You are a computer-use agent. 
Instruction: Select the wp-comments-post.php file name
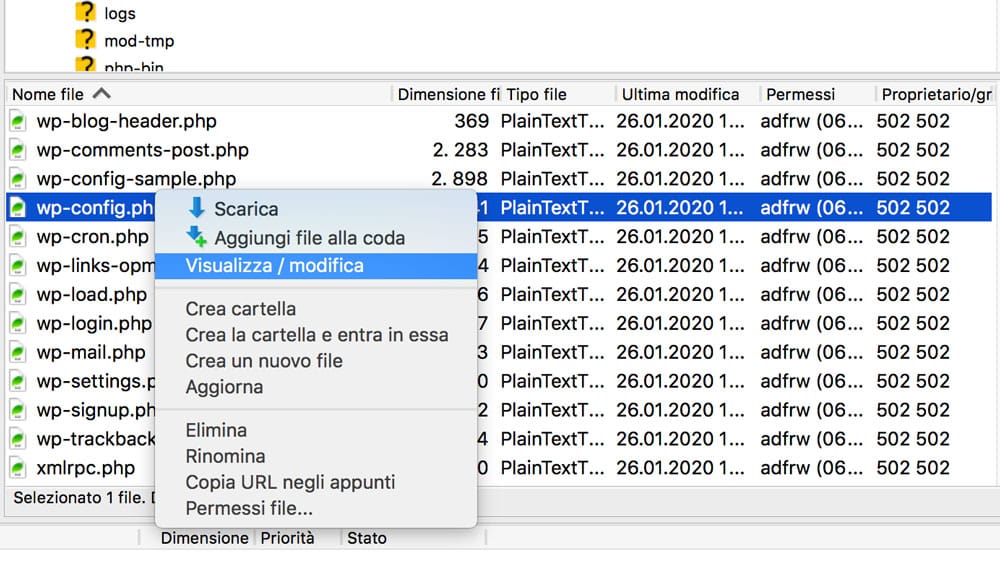(x=142, y=150)
